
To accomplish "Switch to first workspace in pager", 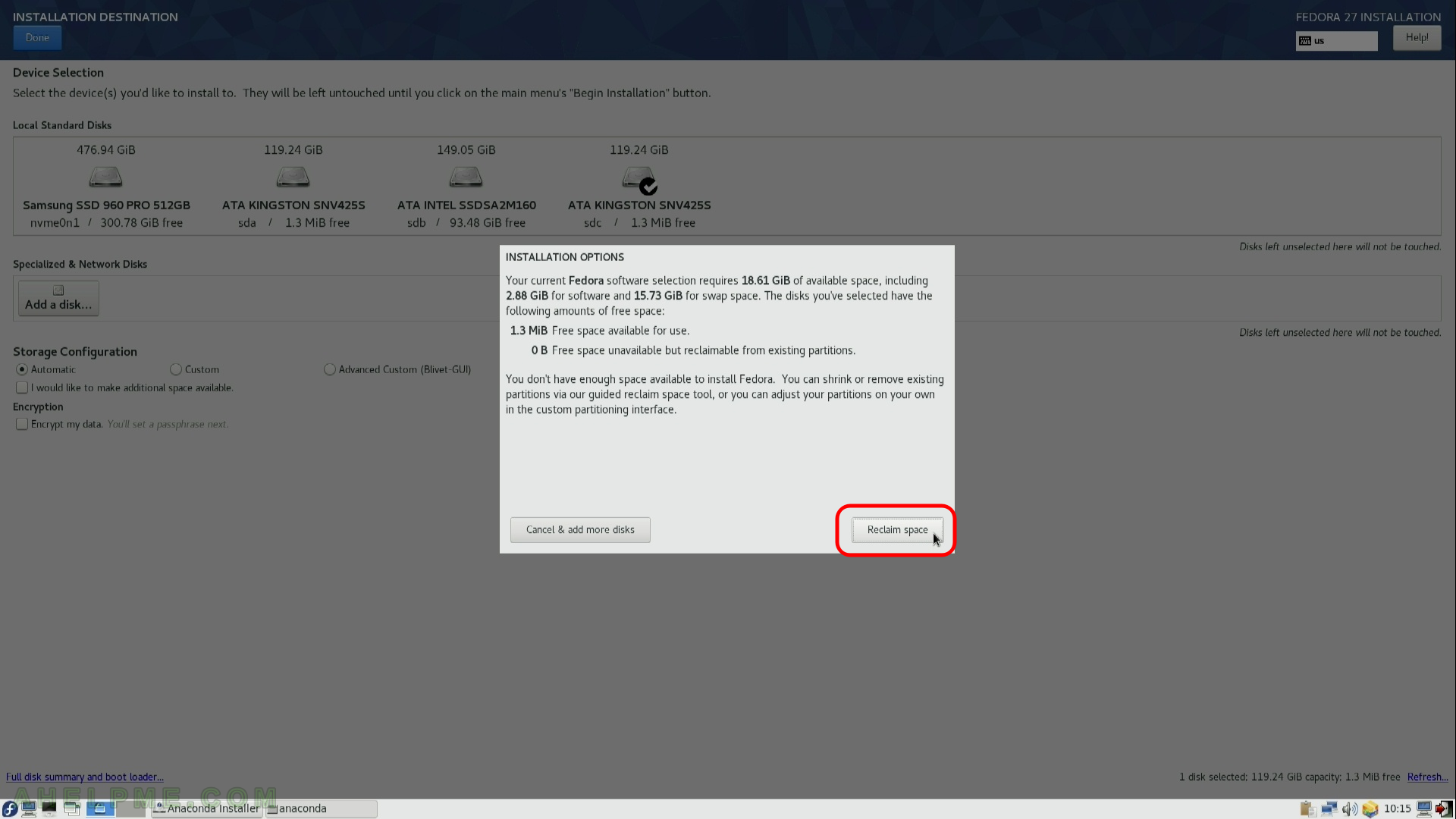I will 100,809.
